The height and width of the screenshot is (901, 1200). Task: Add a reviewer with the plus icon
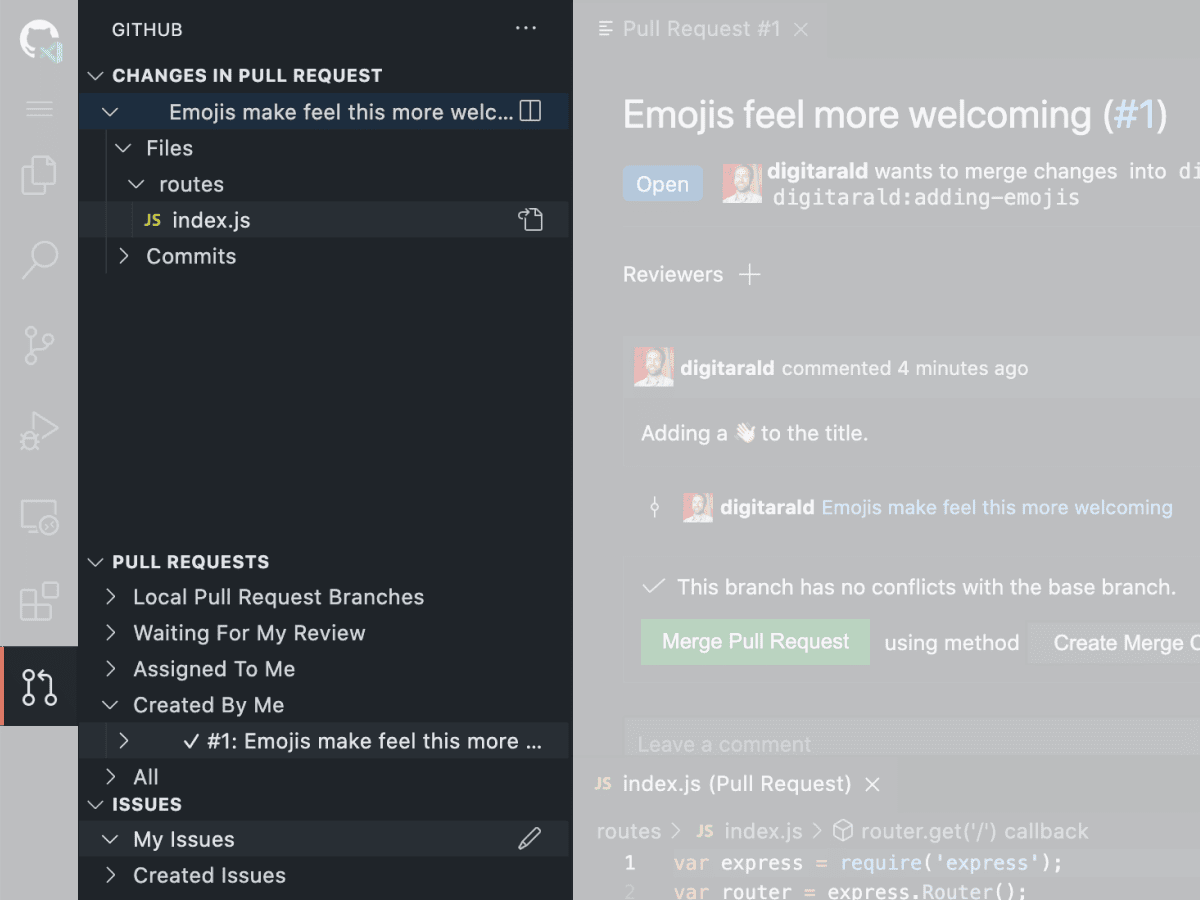pos(749,275)
